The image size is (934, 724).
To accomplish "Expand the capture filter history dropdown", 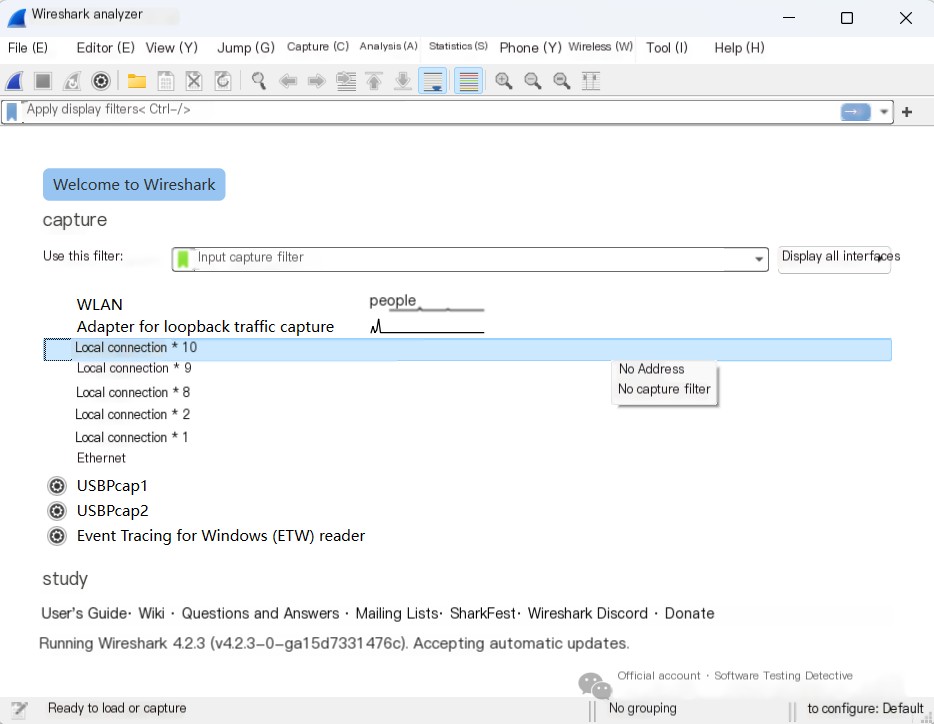I will tap(759, 259).
